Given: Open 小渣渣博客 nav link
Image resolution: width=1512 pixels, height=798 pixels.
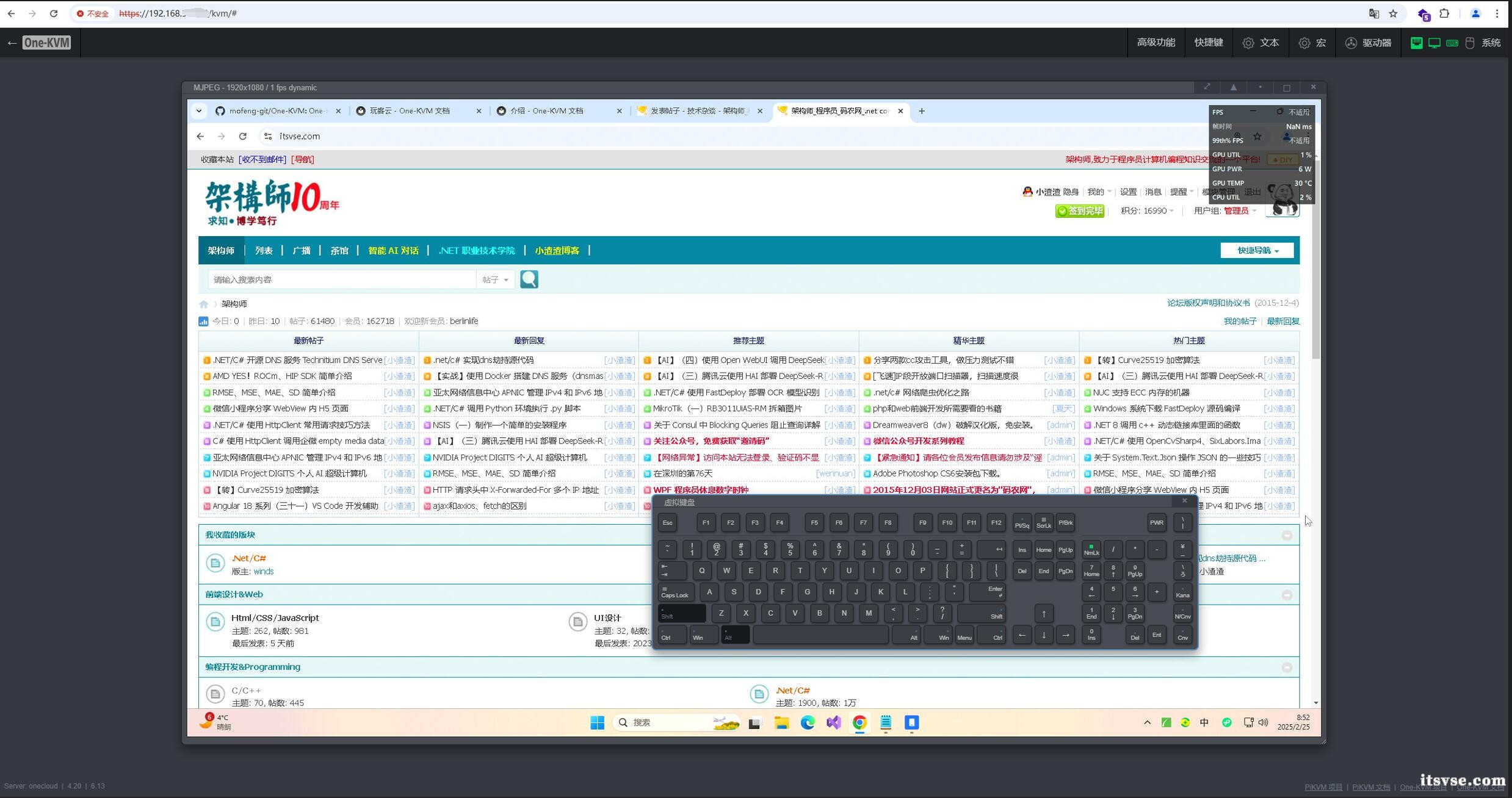Looking at the screenshot, I should pos(557,251).
